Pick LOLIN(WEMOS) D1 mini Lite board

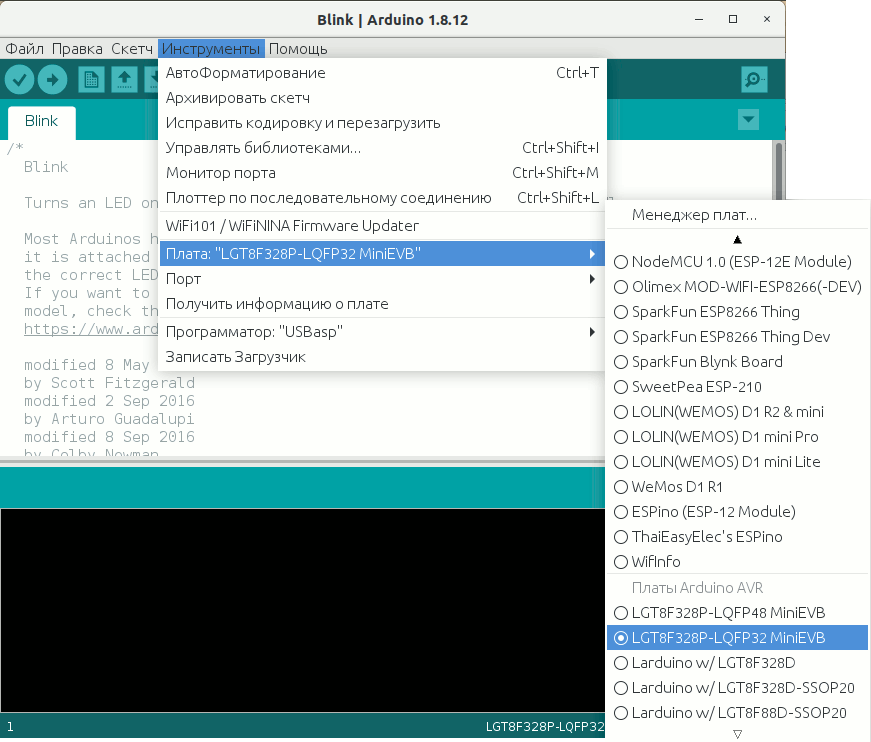tap(737, 462)
